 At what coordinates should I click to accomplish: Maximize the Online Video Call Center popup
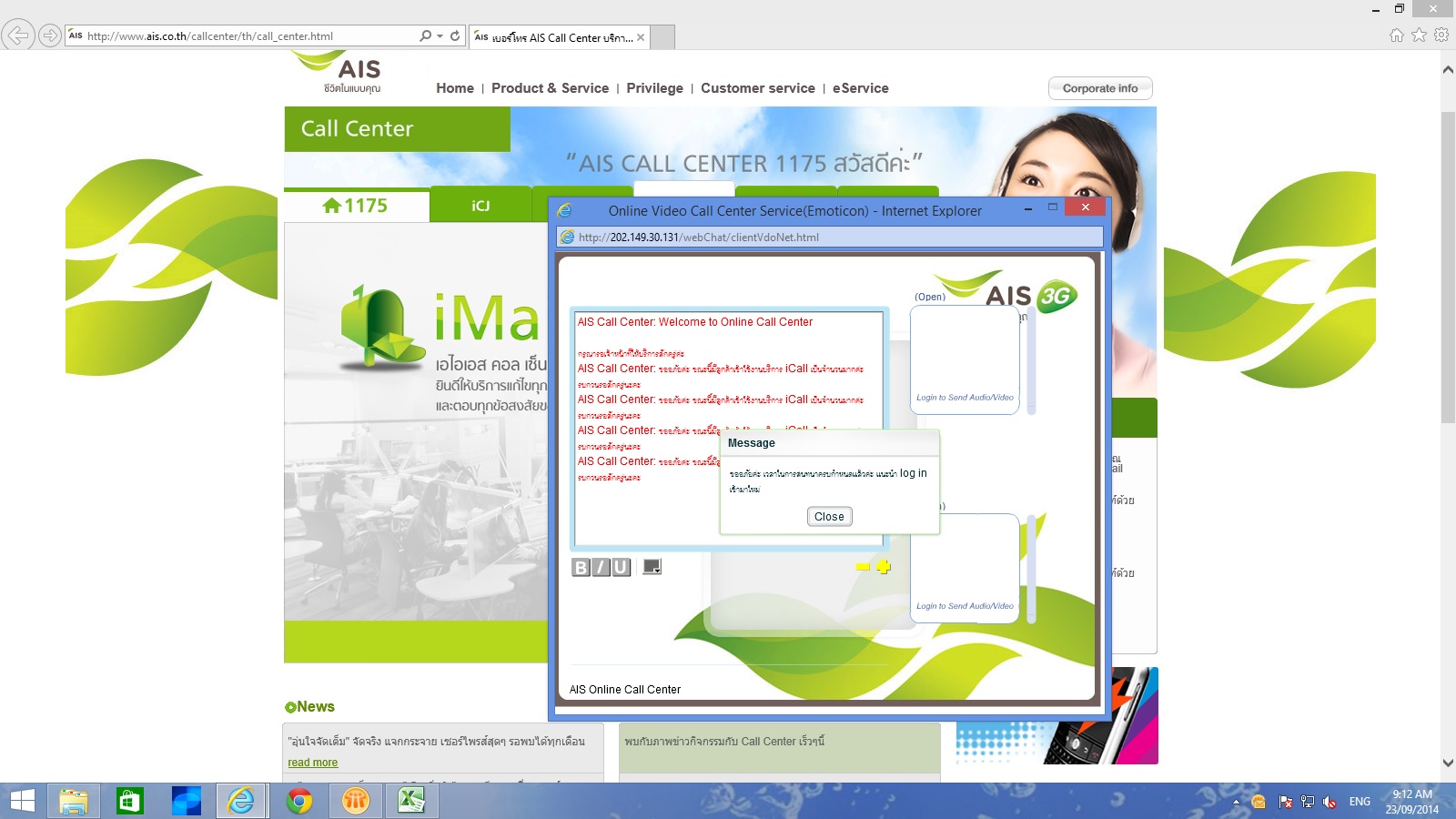tap(1053, 208)
